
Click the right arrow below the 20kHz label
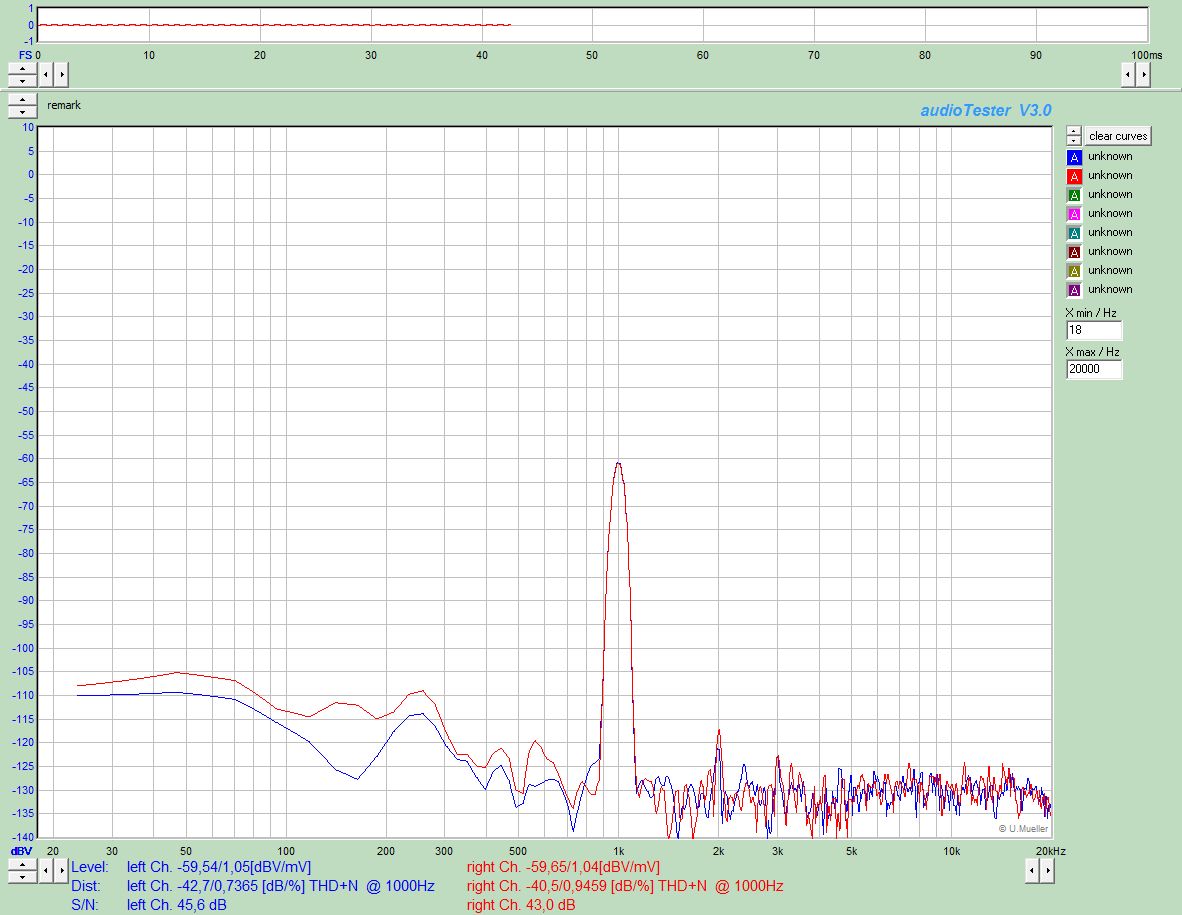1046,871
